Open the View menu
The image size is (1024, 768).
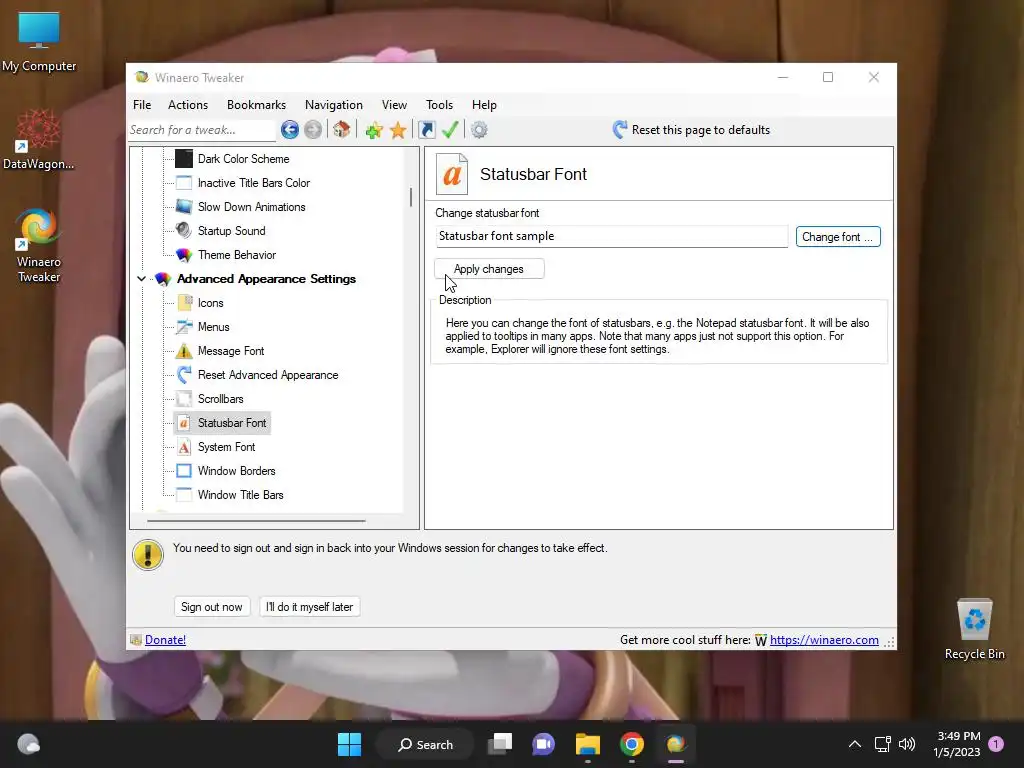pos(394,104)
